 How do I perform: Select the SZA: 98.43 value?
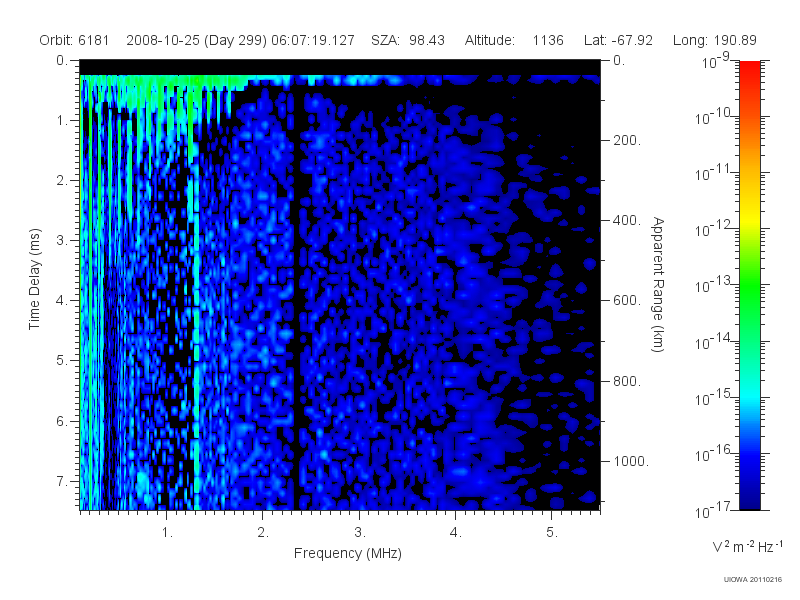click(408, 40)
